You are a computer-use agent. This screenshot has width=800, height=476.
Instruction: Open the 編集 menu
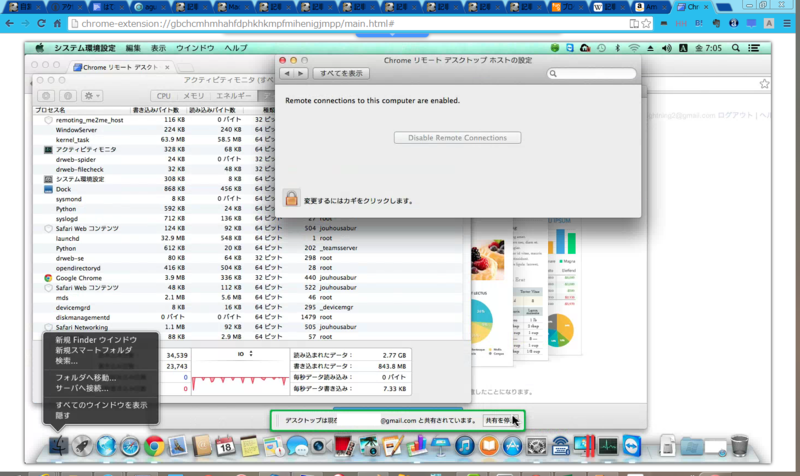(133, 48)
